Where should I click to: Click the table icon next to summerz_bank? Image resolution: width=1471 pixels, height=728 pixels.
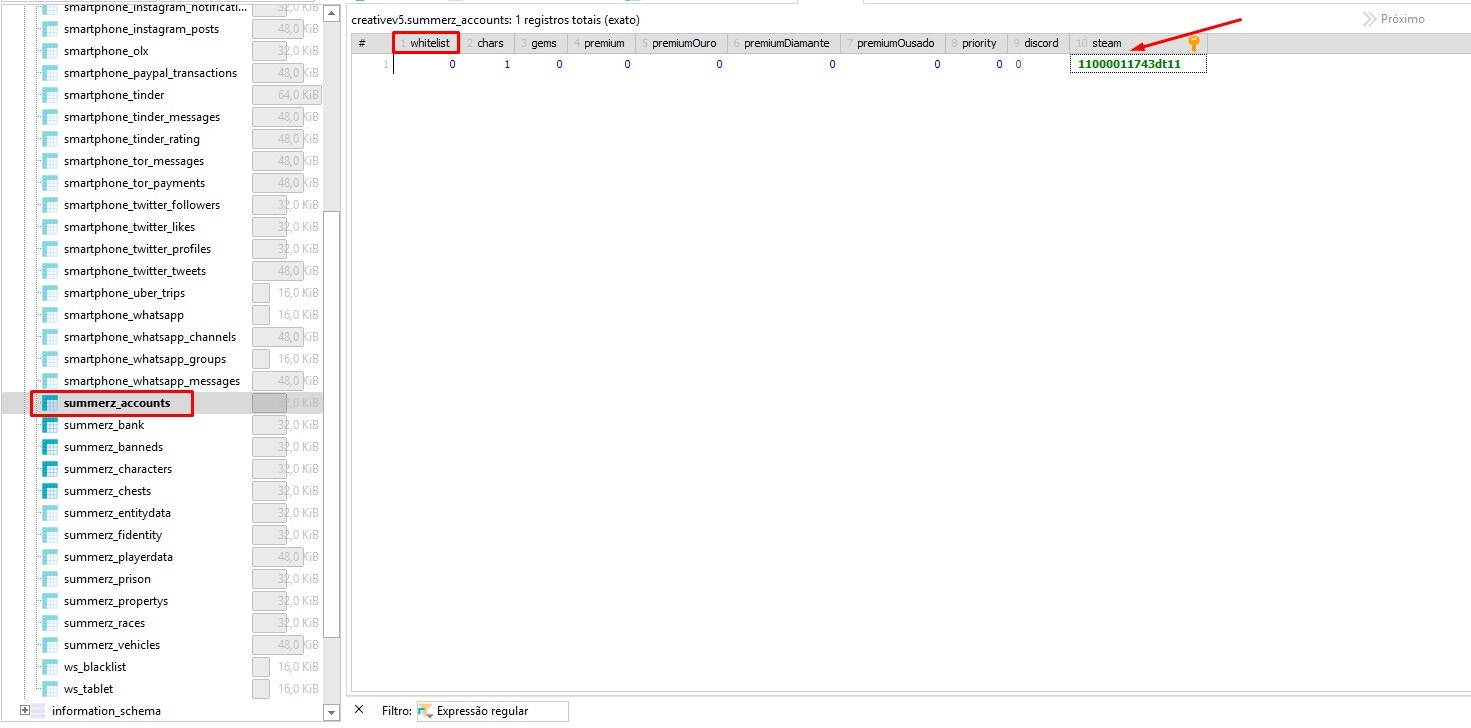[x=49, y=424]
